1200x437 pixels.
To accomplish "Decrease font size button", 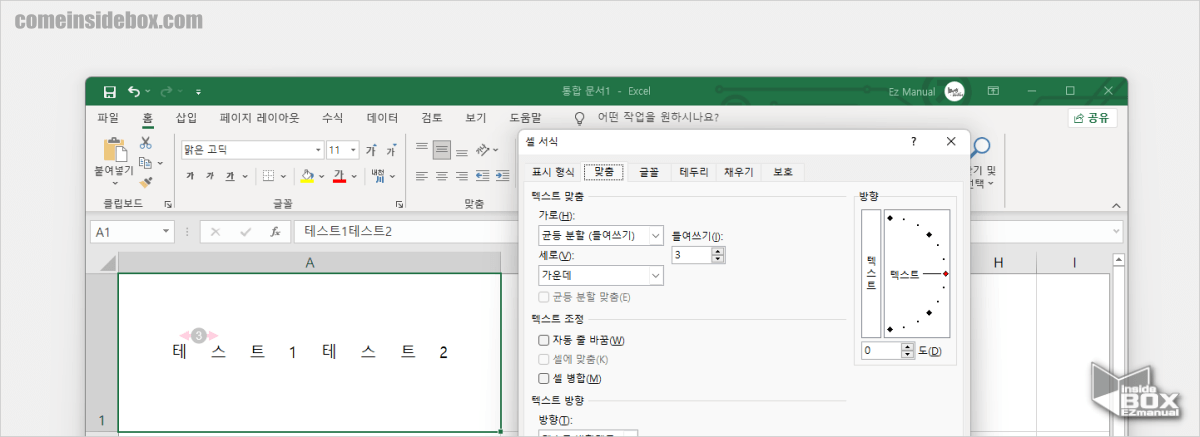I will pyautogui.click(x=393, y=150).
